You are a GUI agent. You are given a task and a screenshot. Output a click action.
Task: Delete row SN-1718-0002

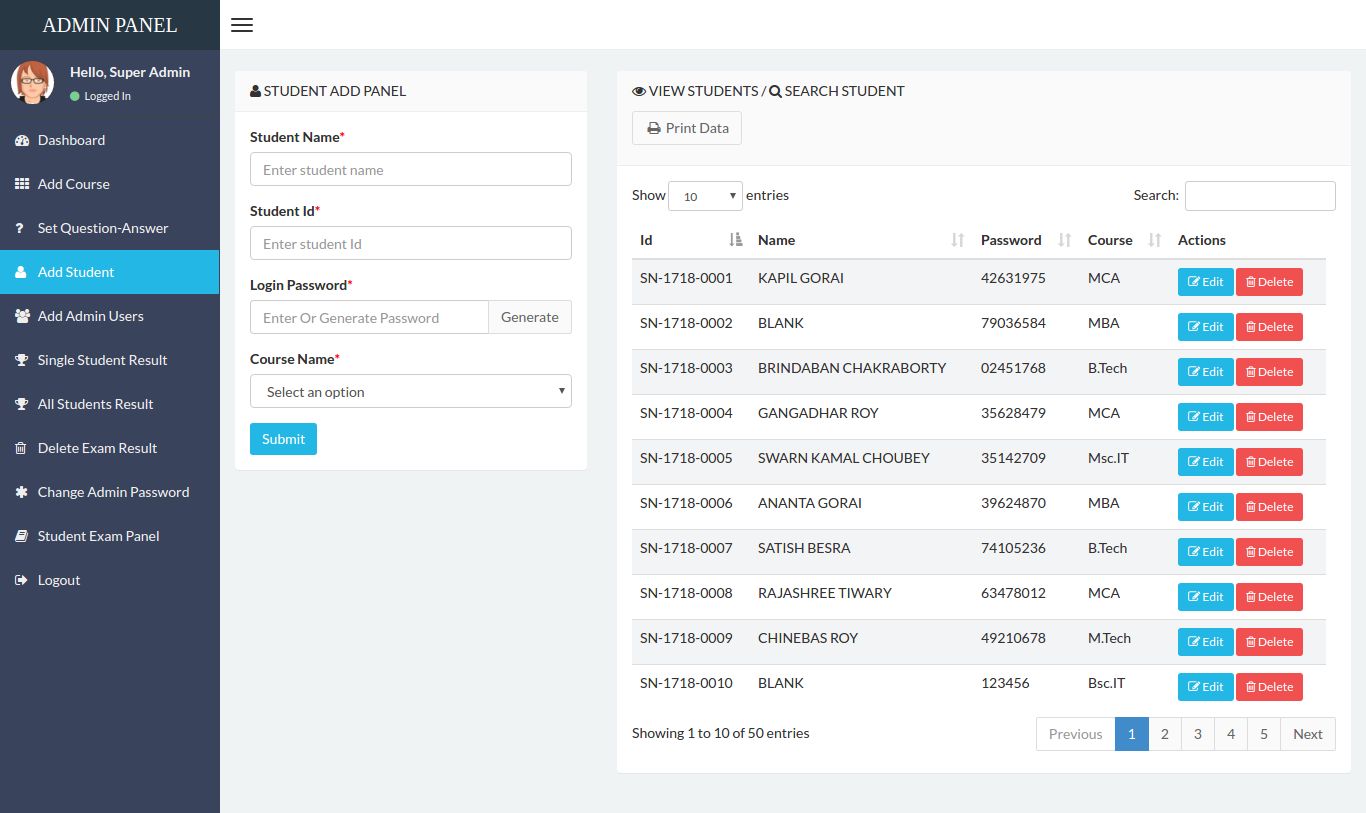tap(1269, 327)
